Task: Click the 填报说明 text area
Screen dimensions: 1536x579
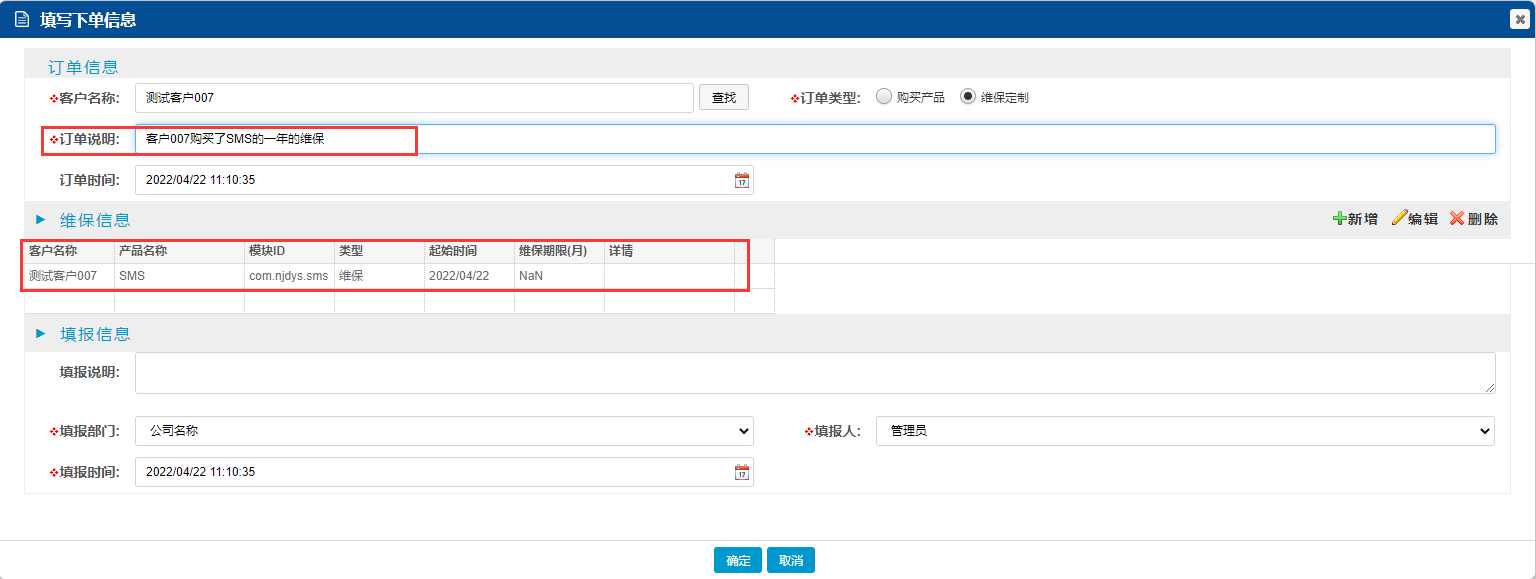Action: tap(815, 373)
